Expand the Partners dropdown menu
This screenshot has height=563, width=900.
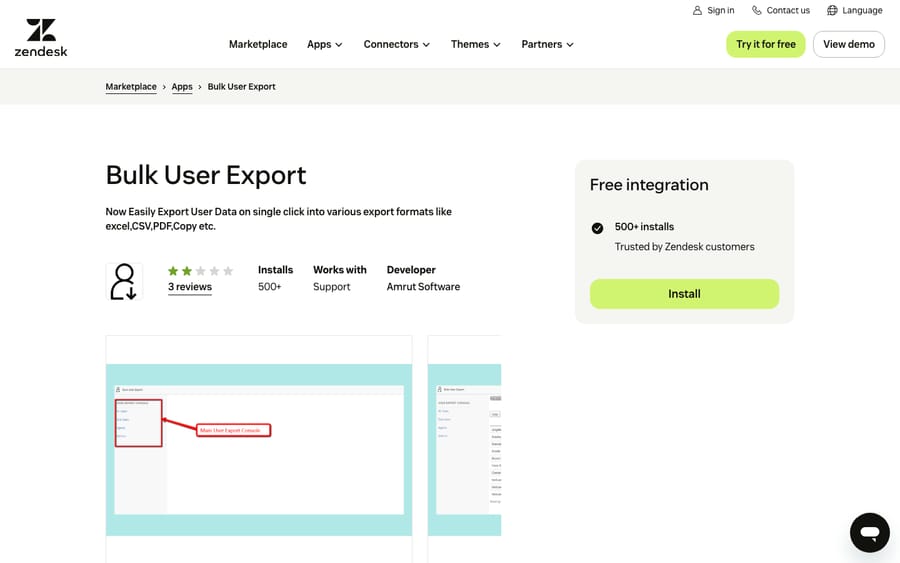tap(547, 44)
